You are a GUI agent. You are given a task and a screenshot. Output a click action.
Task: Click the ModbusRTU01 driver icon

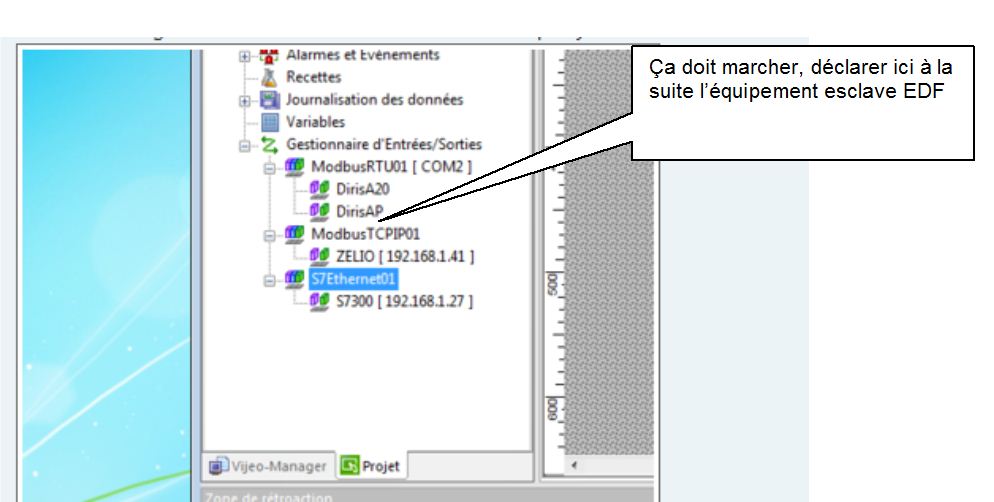[x=294, y=166]
